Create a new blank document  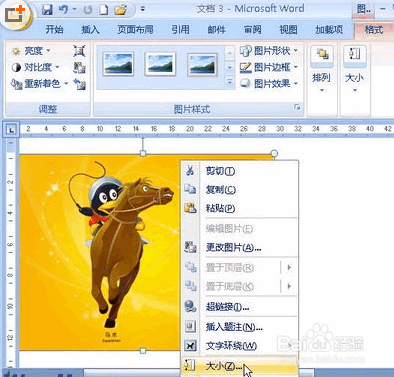pyautogui.click(x=104, y=10)
